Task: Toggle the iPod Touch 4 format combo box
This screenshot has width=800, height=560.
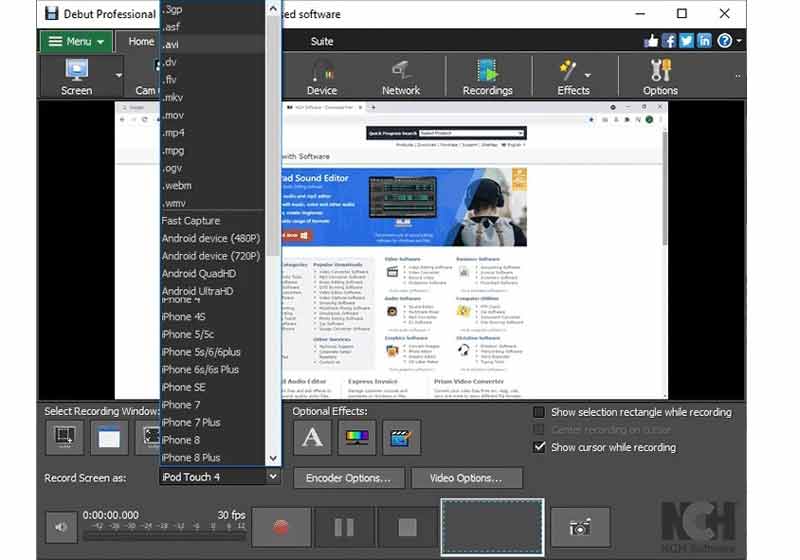Action: pos(220,477)
